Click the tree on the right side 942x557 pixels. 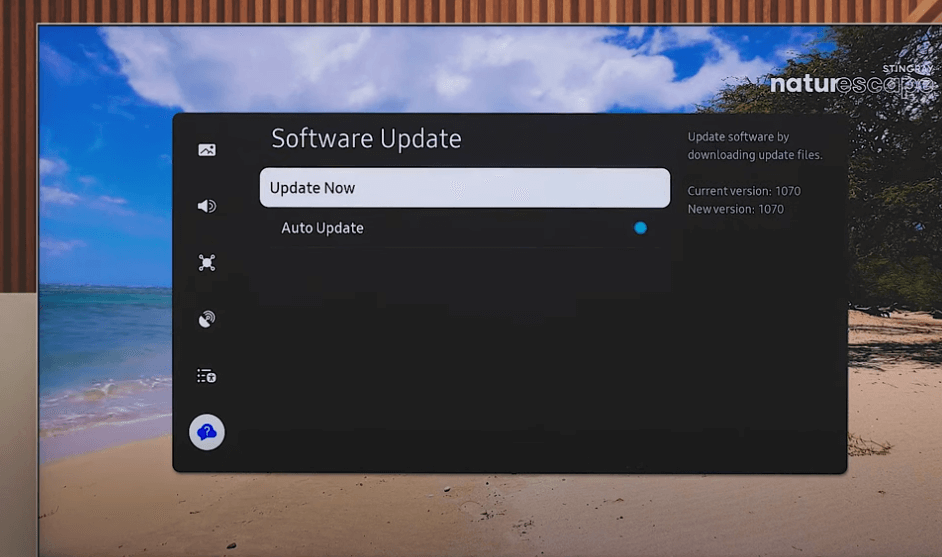coord(890,200)
